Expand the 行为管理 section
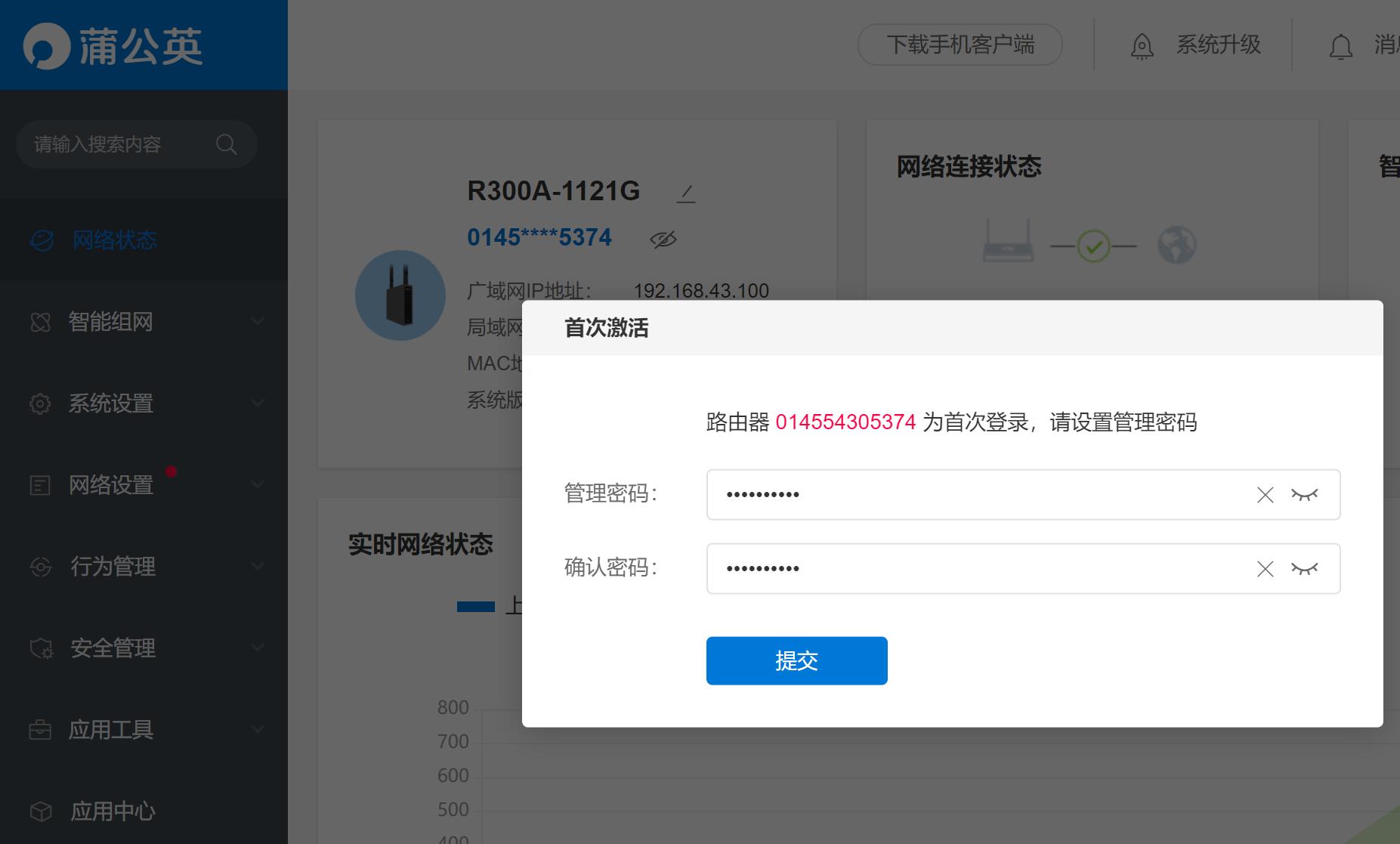Screen dimensions: 1400x844 [112, 566]
